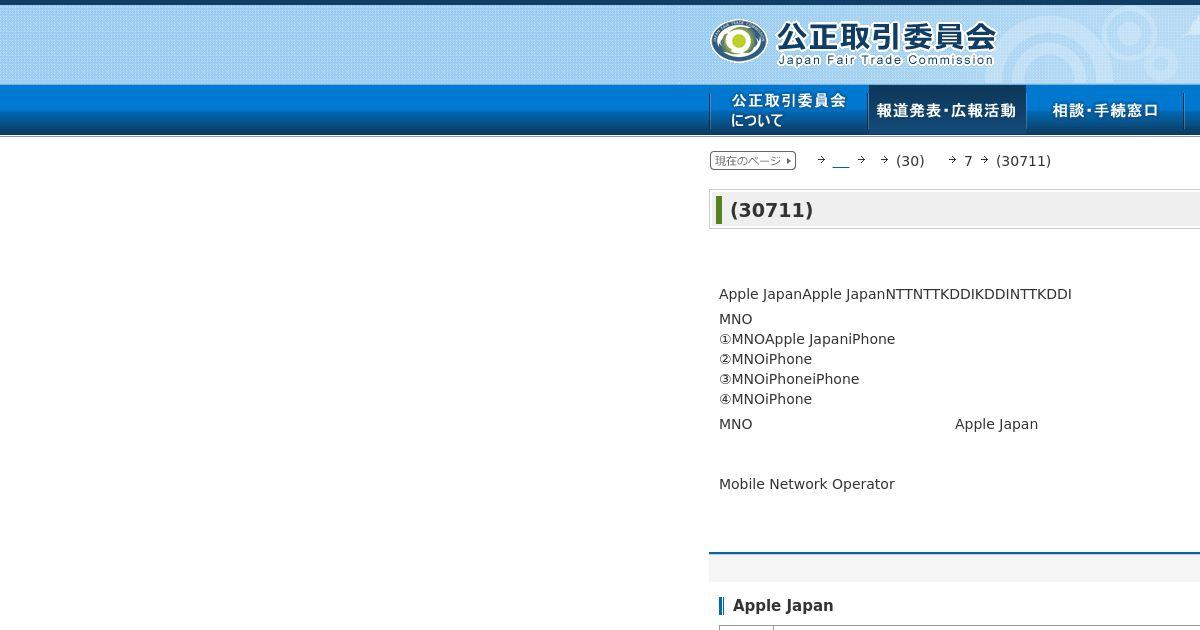Open the 相談・手続窓口 menu

point(1105,110)
